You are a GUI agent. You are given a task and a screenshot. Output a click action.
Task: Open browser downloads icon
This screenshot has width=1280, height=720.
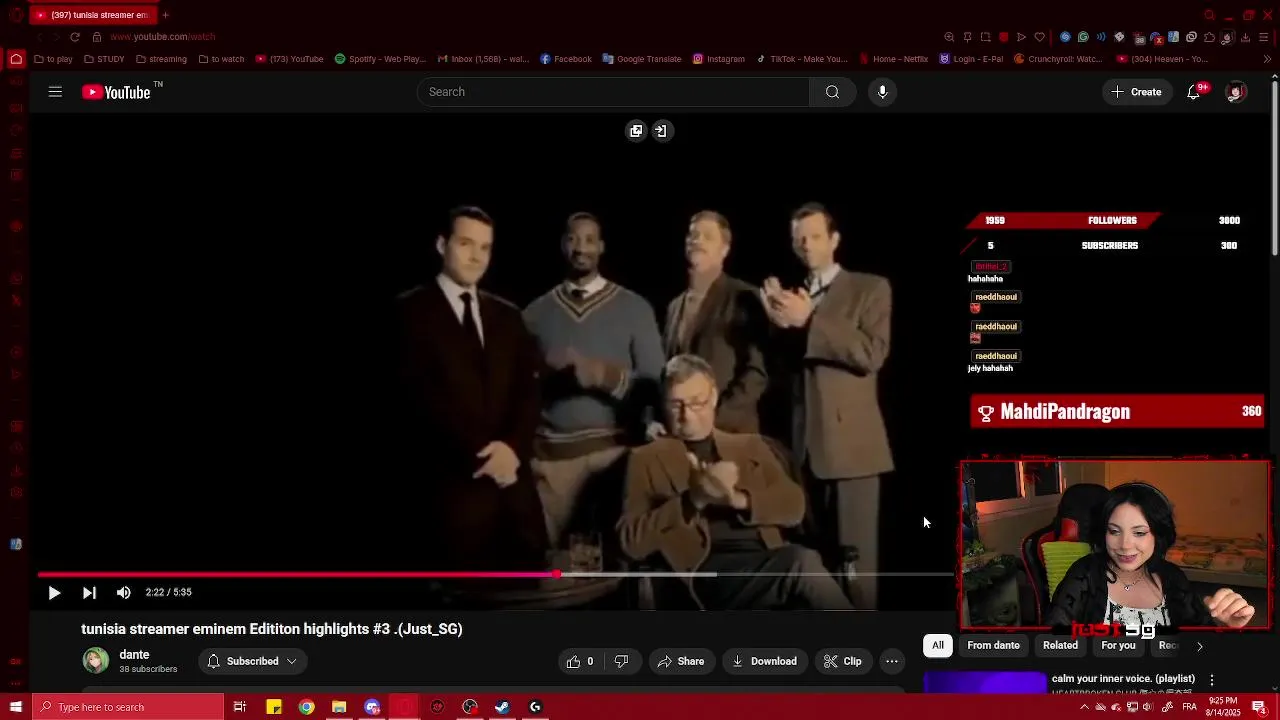[1246, 37]
